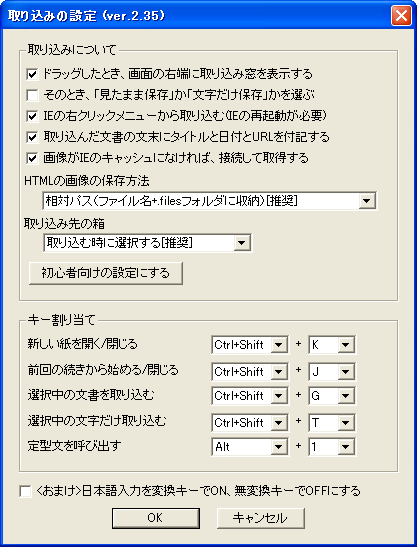This screenshot has width=417, height=547.
Task: Open the G key dropdown
Action: click(x=332, y=396)
